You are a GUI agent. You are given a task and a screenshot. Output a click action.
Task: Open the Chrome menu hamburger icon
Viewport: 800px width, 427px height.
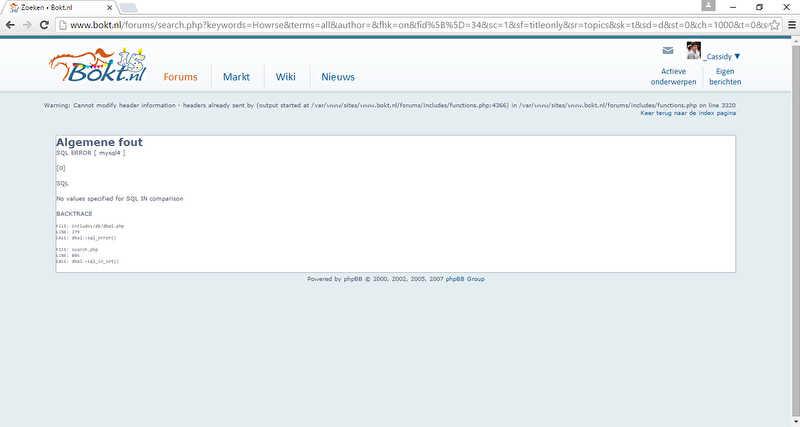789,24
